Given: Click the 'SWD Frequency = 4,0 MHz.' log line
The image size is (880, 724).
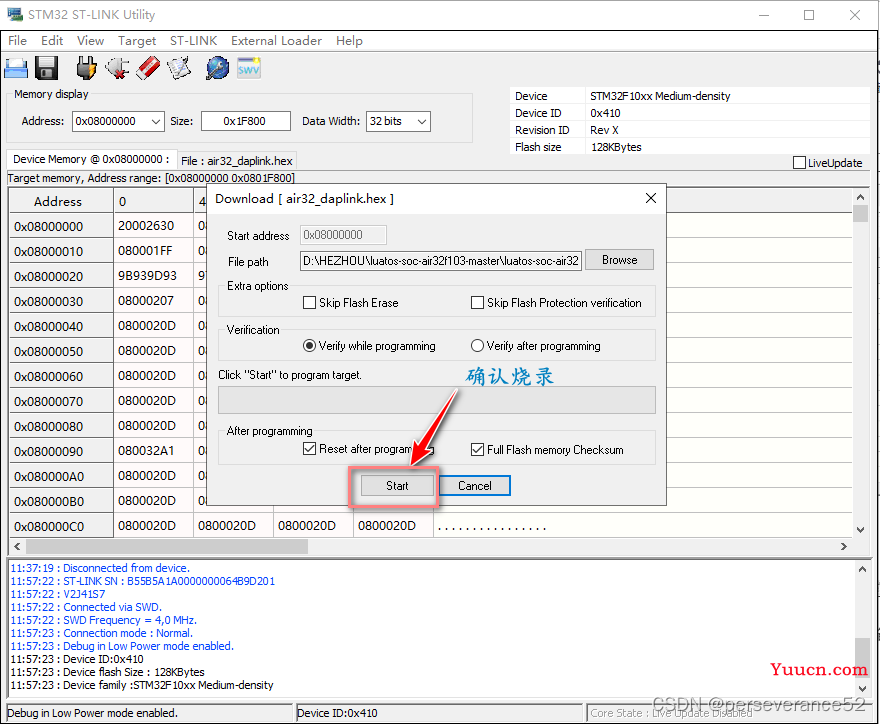Looking at the screenshot, I should (104, 620).
